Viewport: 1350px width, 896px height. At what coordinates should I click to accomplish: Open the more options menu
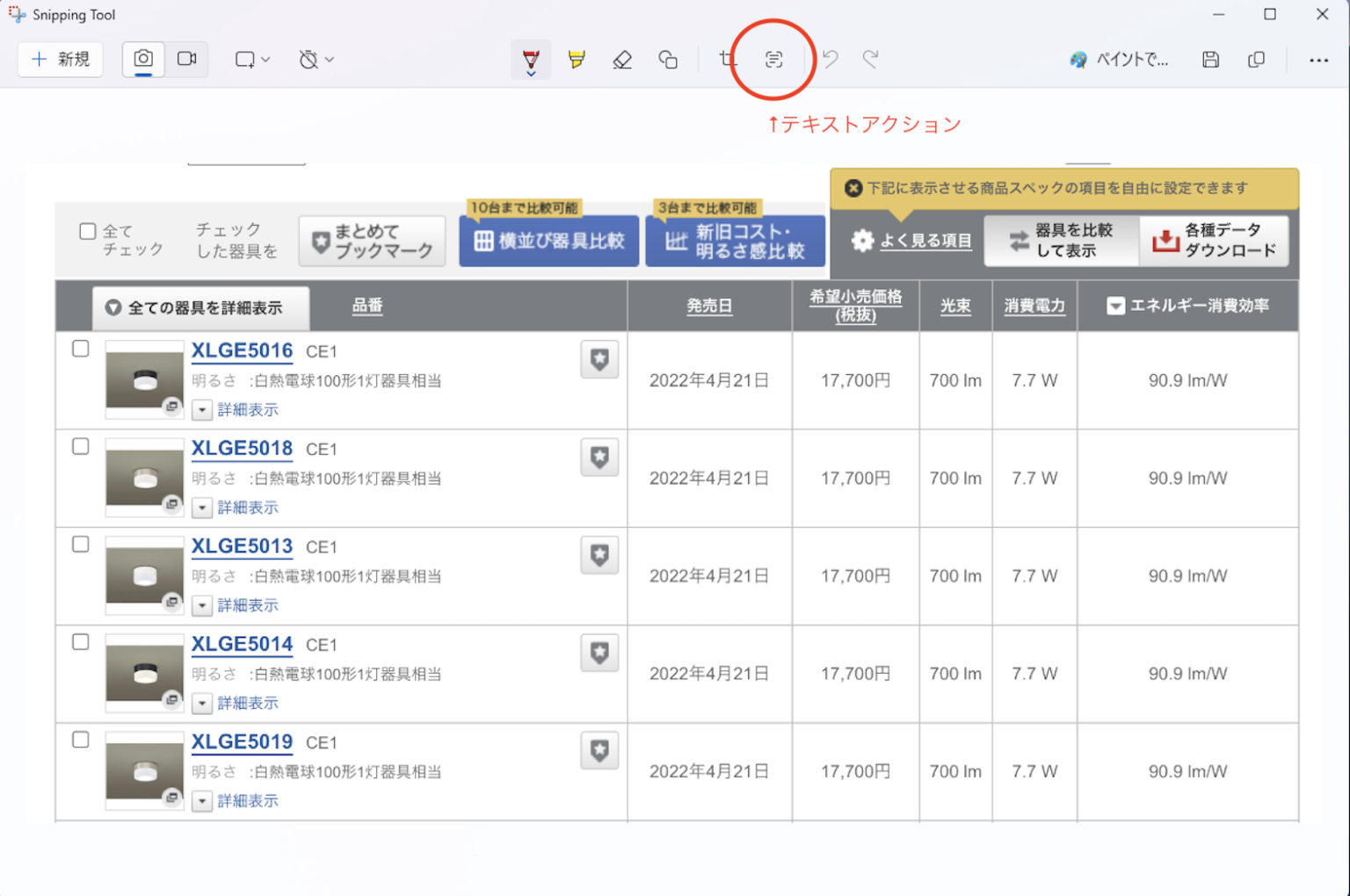click(x=1318, y=59)
